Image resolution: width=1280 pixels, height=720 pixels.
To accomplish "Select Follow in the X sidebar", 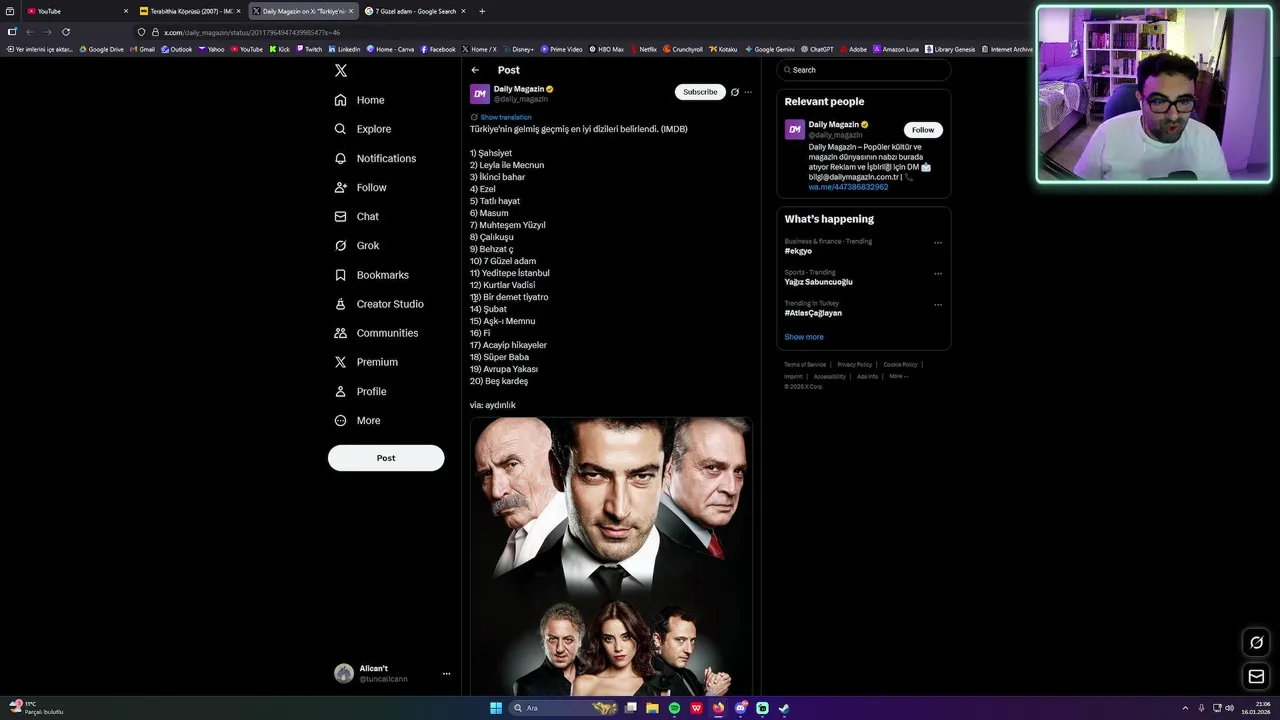I will click(x=361, y=187).
